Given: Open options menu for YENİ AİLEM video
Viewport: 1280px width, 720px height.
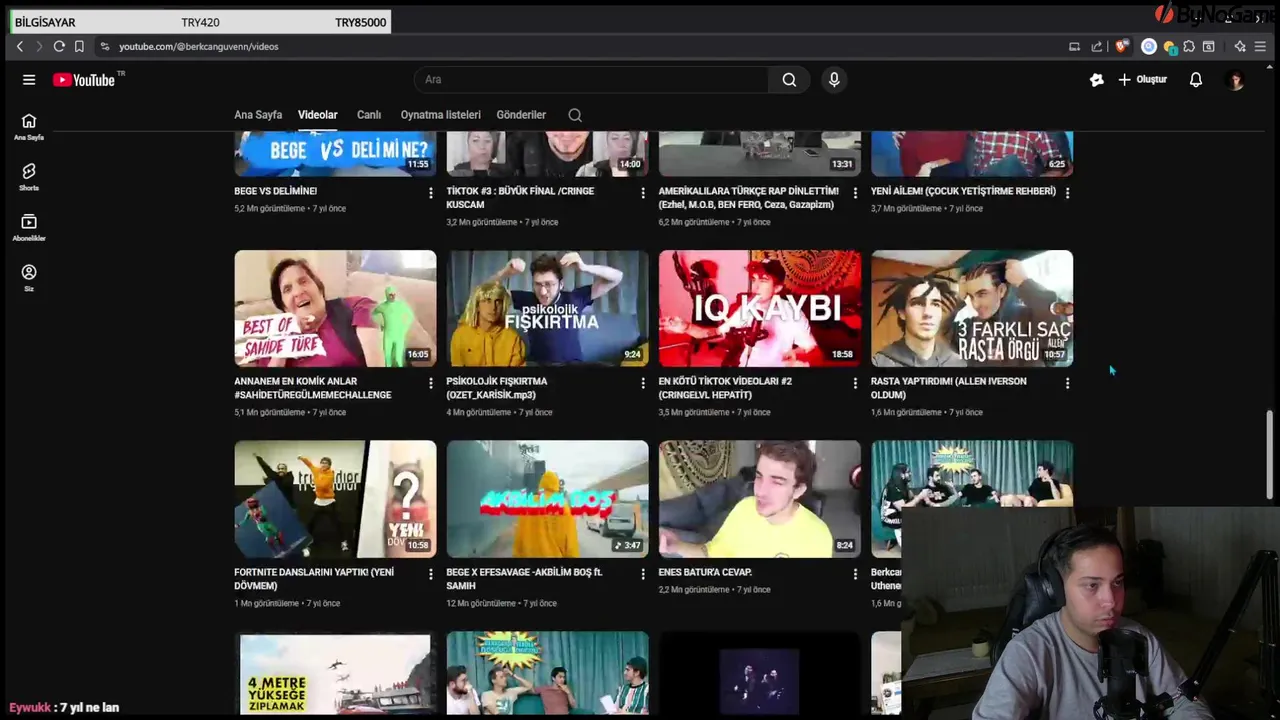Looking at the screenshot, I should 1067,192.
